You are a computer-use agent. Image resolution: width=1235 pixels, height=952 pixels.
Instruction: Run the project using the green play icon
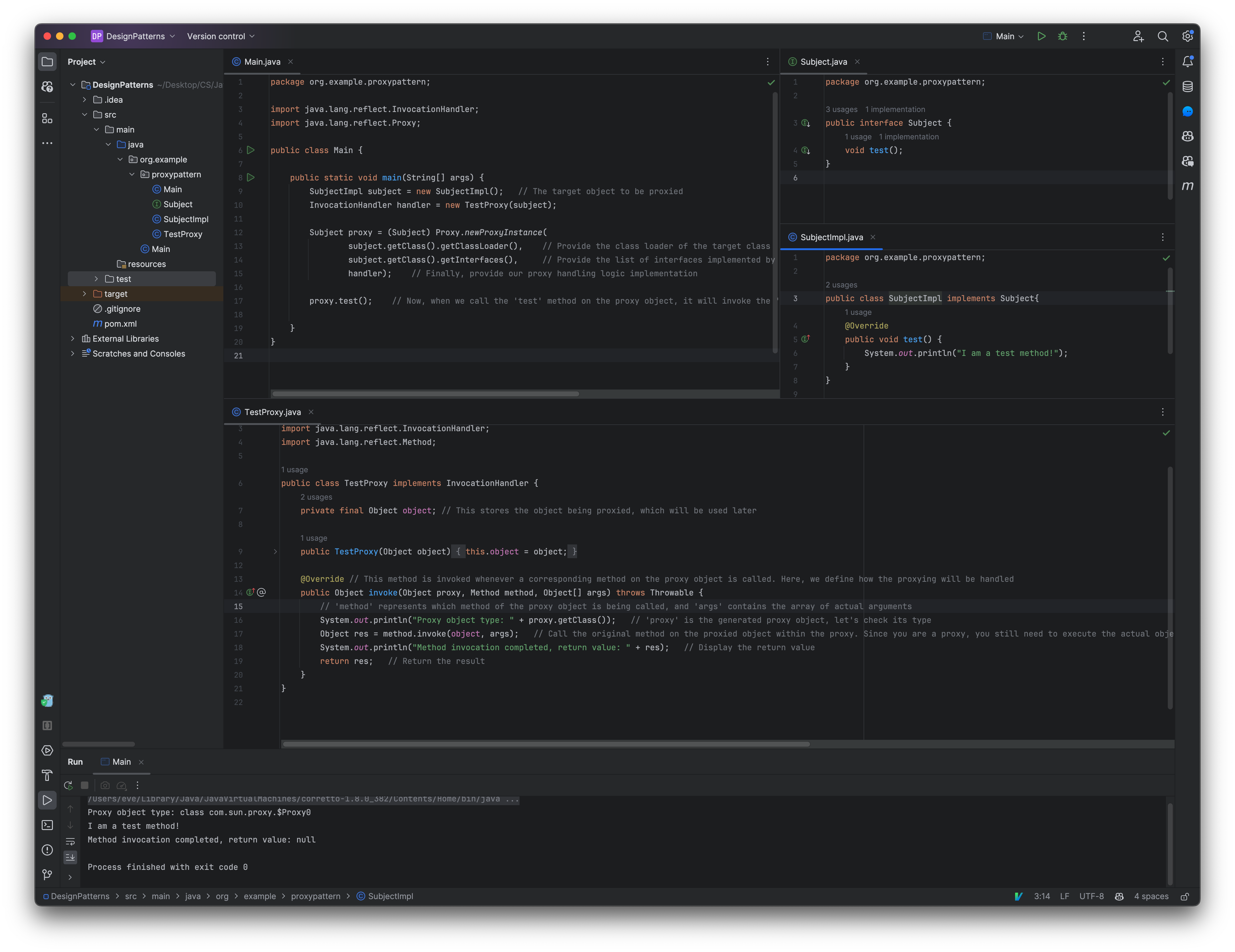pos(1042,36)
